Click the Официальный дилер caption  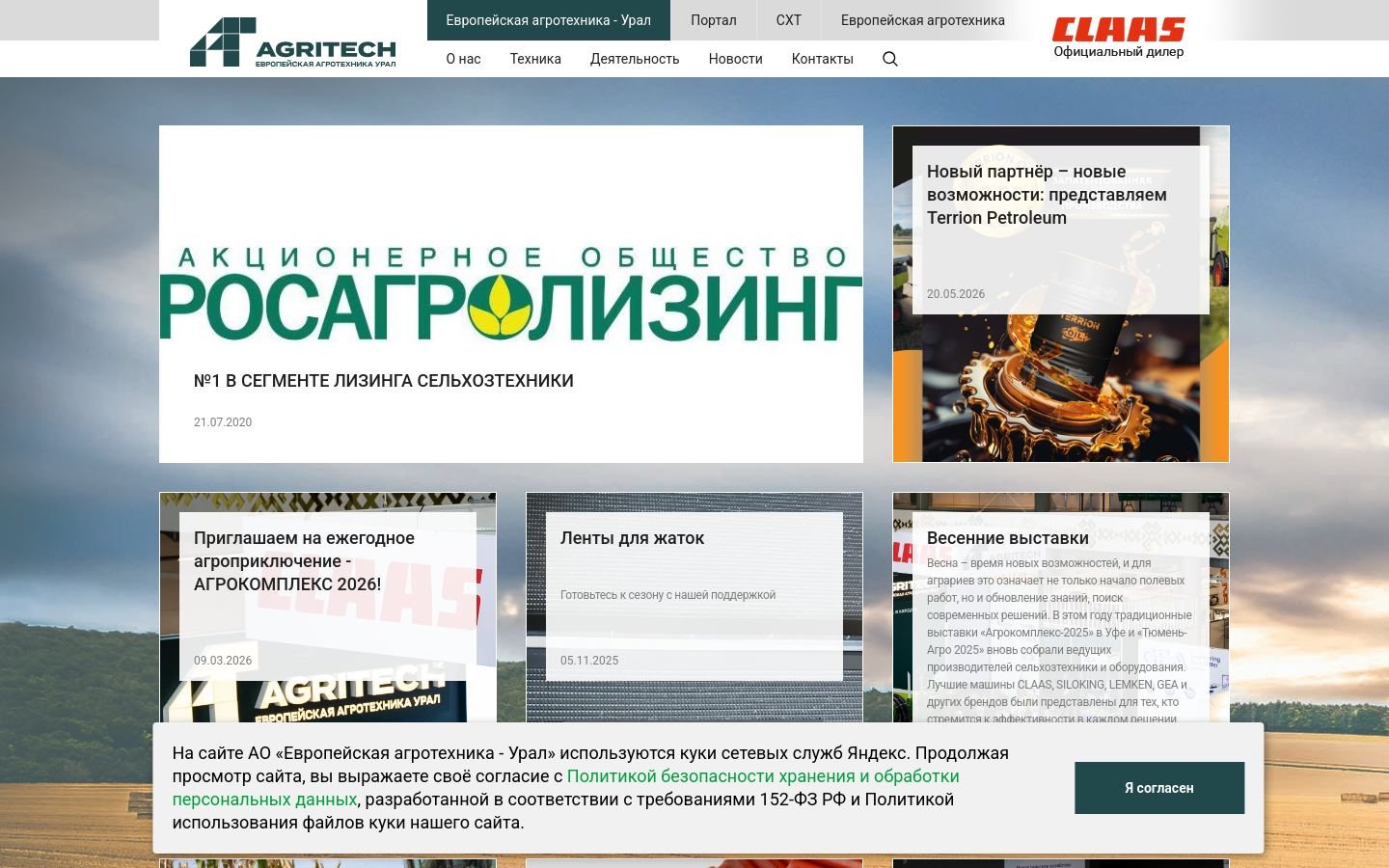[x=1118, y=52]
